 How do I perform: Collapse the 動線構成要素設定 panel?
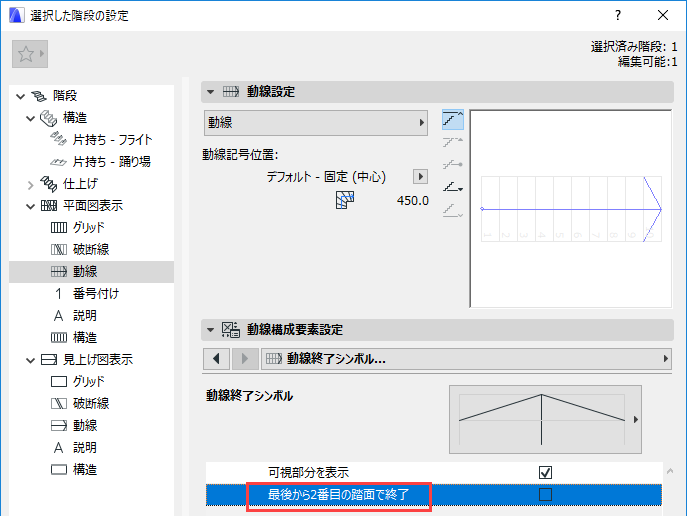point(211,330)
